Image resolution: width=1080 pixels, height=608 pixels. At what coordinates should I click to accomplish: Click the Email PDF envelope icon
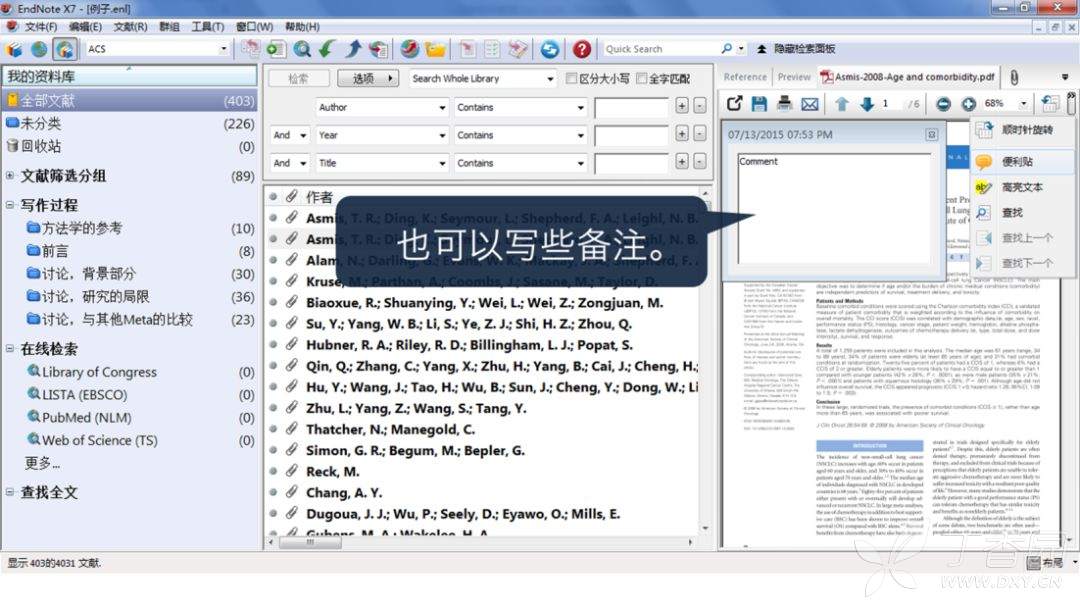pos(810,103)
